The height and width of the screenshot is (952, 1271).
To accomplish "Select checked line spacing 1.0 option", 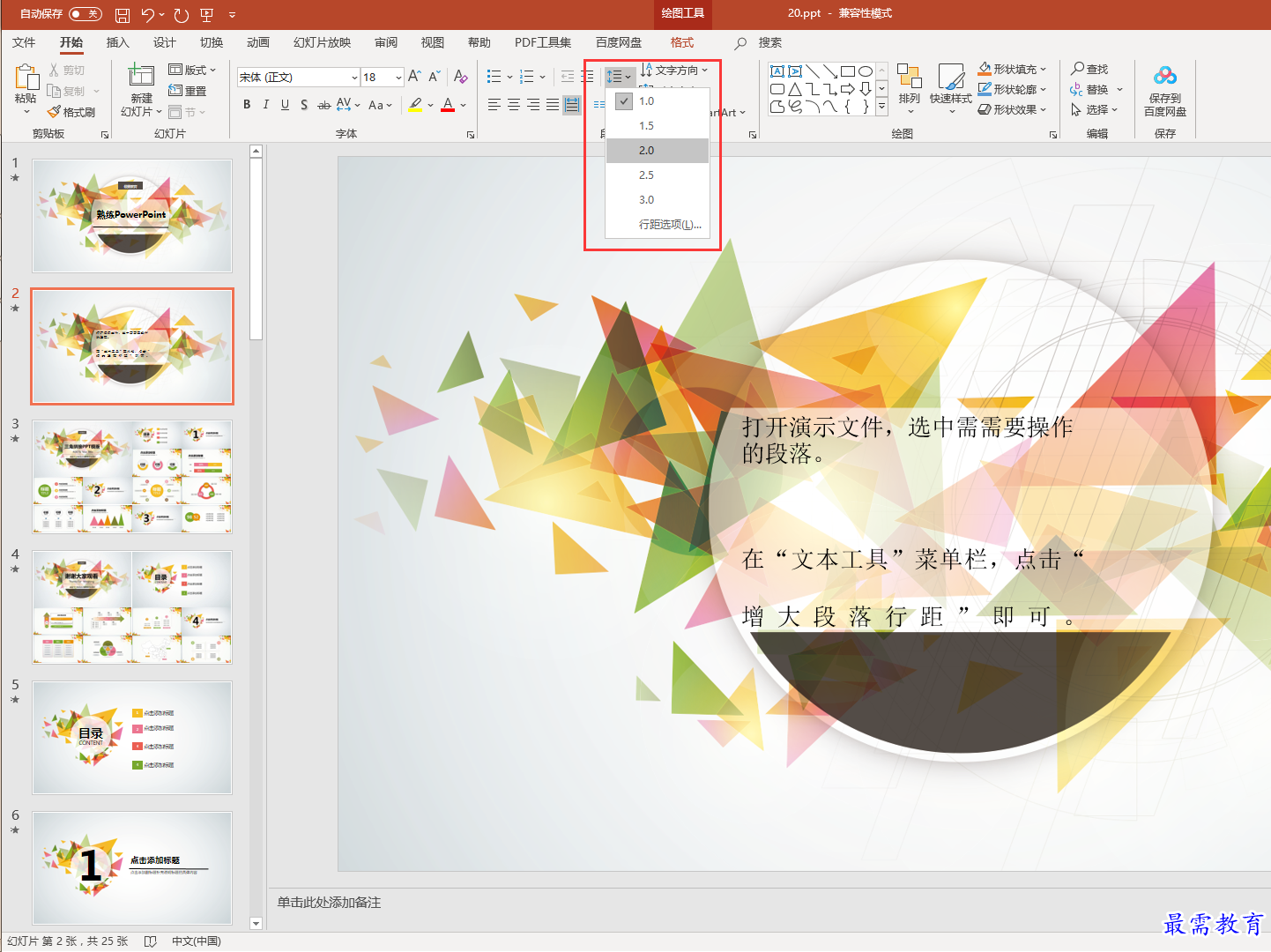I will 658,101.
